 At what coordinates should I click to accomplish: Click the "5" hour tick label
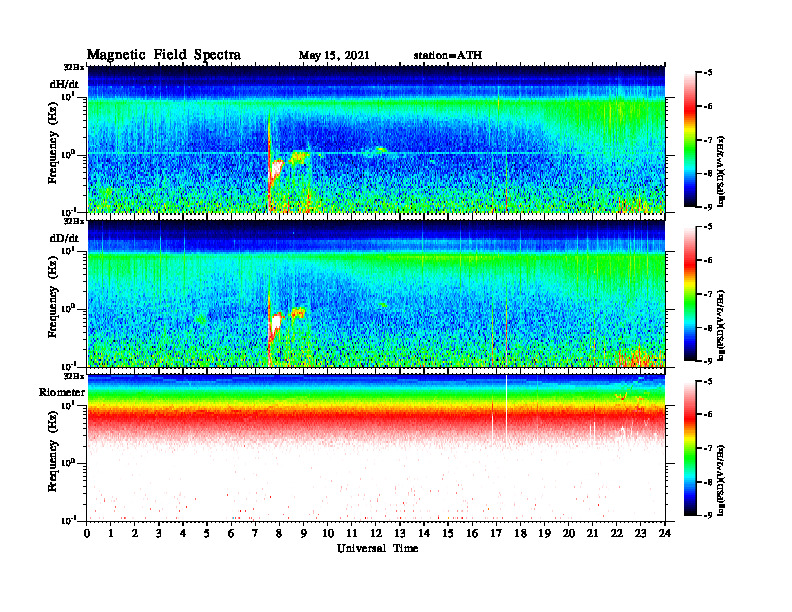click(x=207, y=533)
